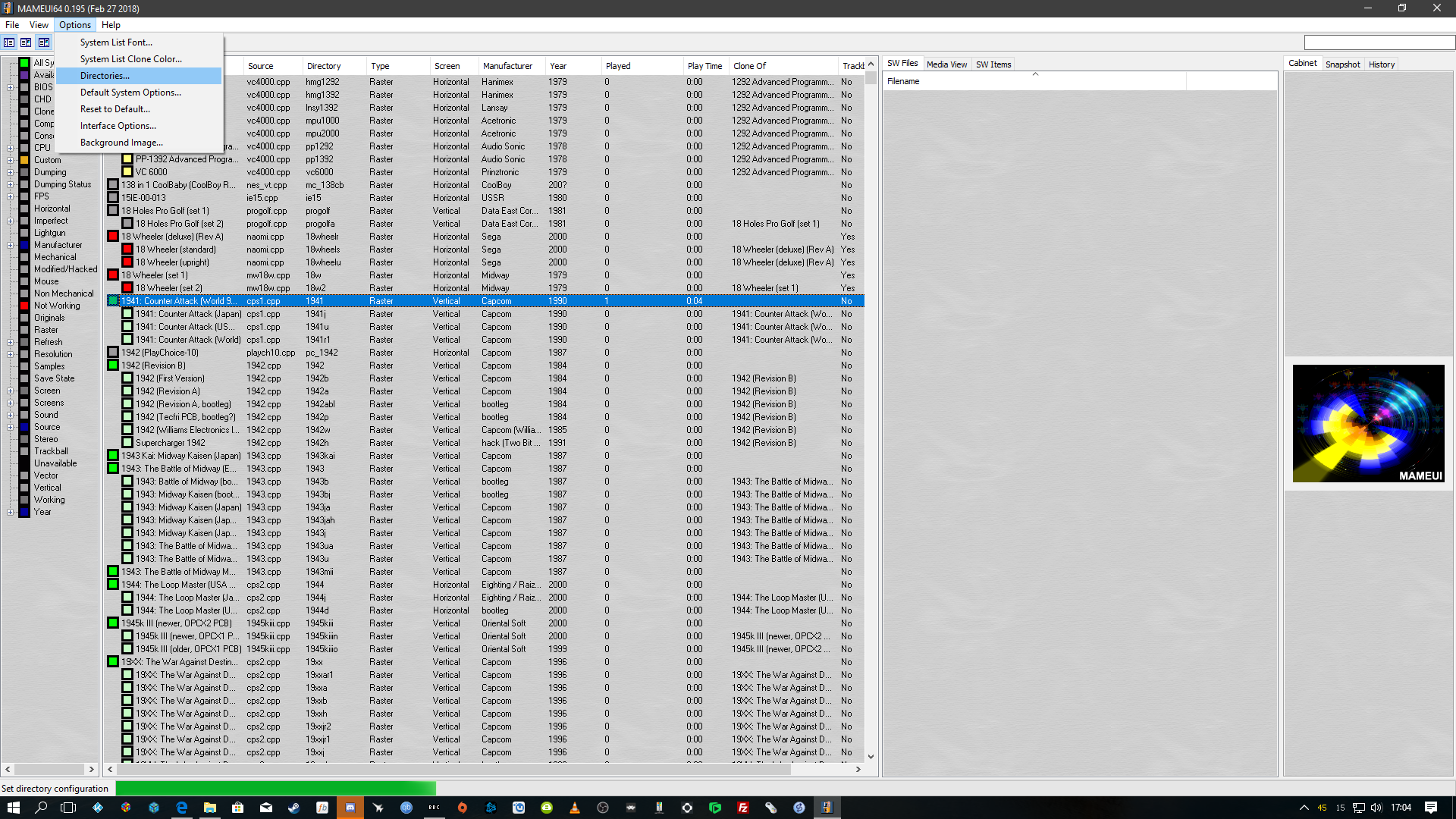
Task: Click red icon beside 18 Wheeler (deluxe) (Rev A)
Action: click(x=113, y=237)
